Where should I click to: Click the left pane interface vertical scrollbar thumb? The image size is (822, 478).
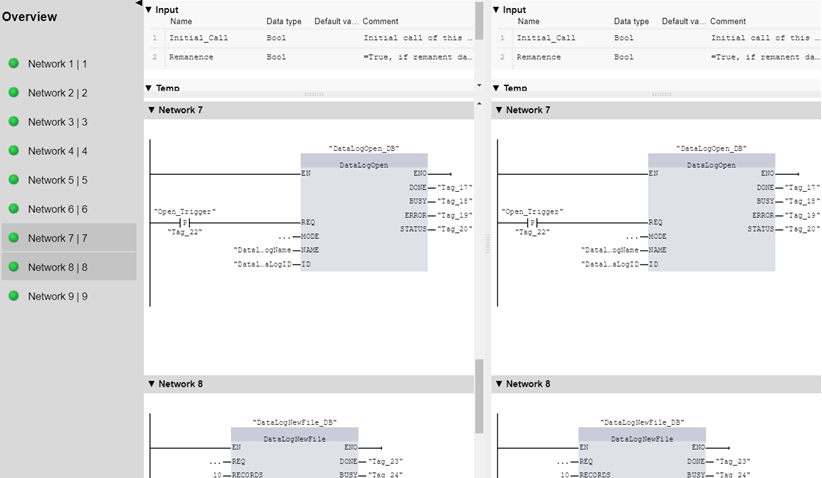(x=479, y=21)
